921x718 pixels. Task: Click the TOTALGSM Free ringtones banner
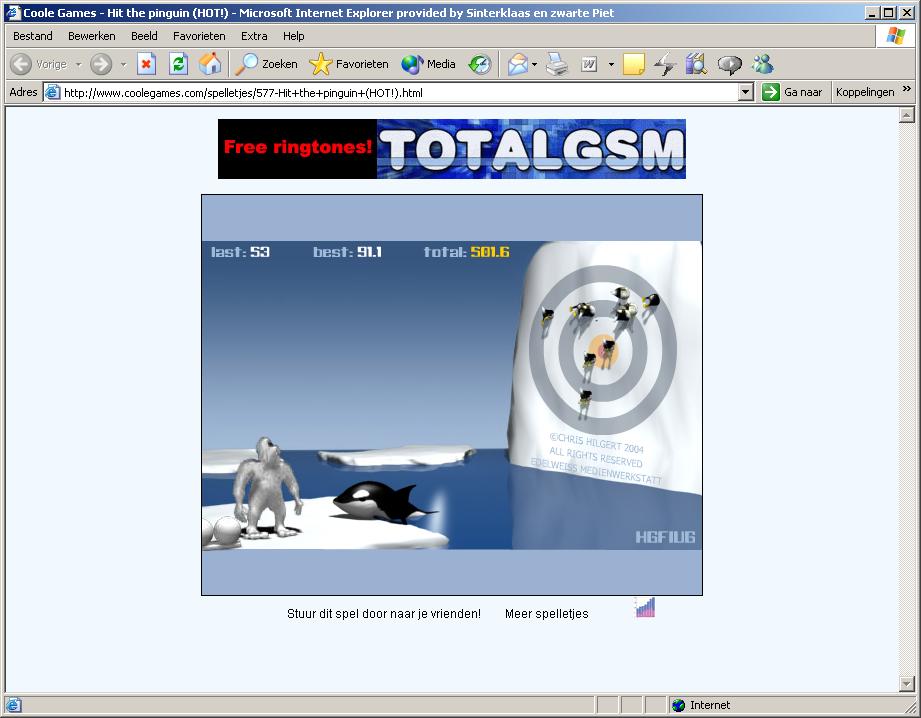pyautogui.click(x=452, y=149)
